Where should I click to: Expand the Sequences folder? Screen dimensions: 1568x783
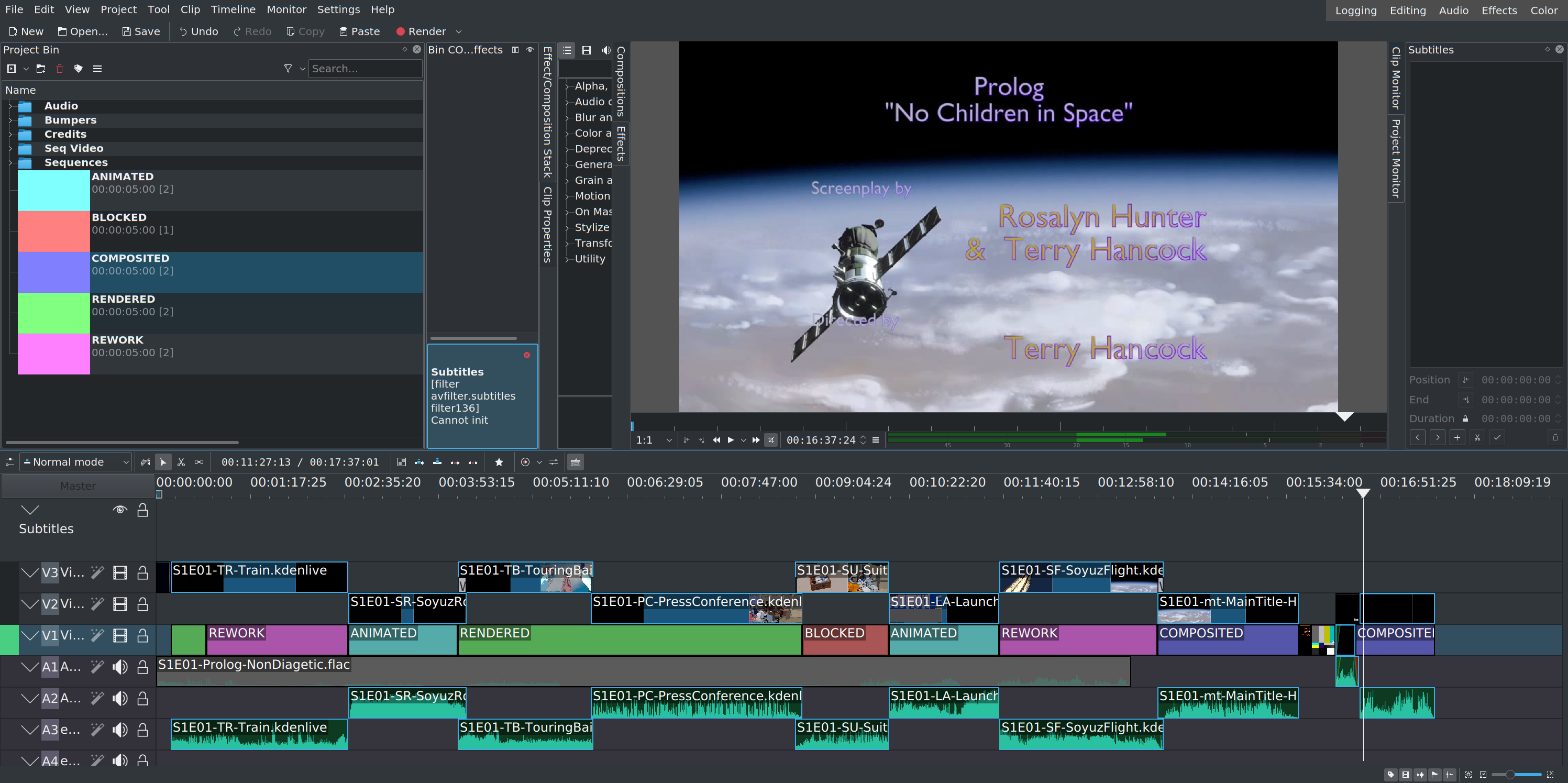pos(10,162)
